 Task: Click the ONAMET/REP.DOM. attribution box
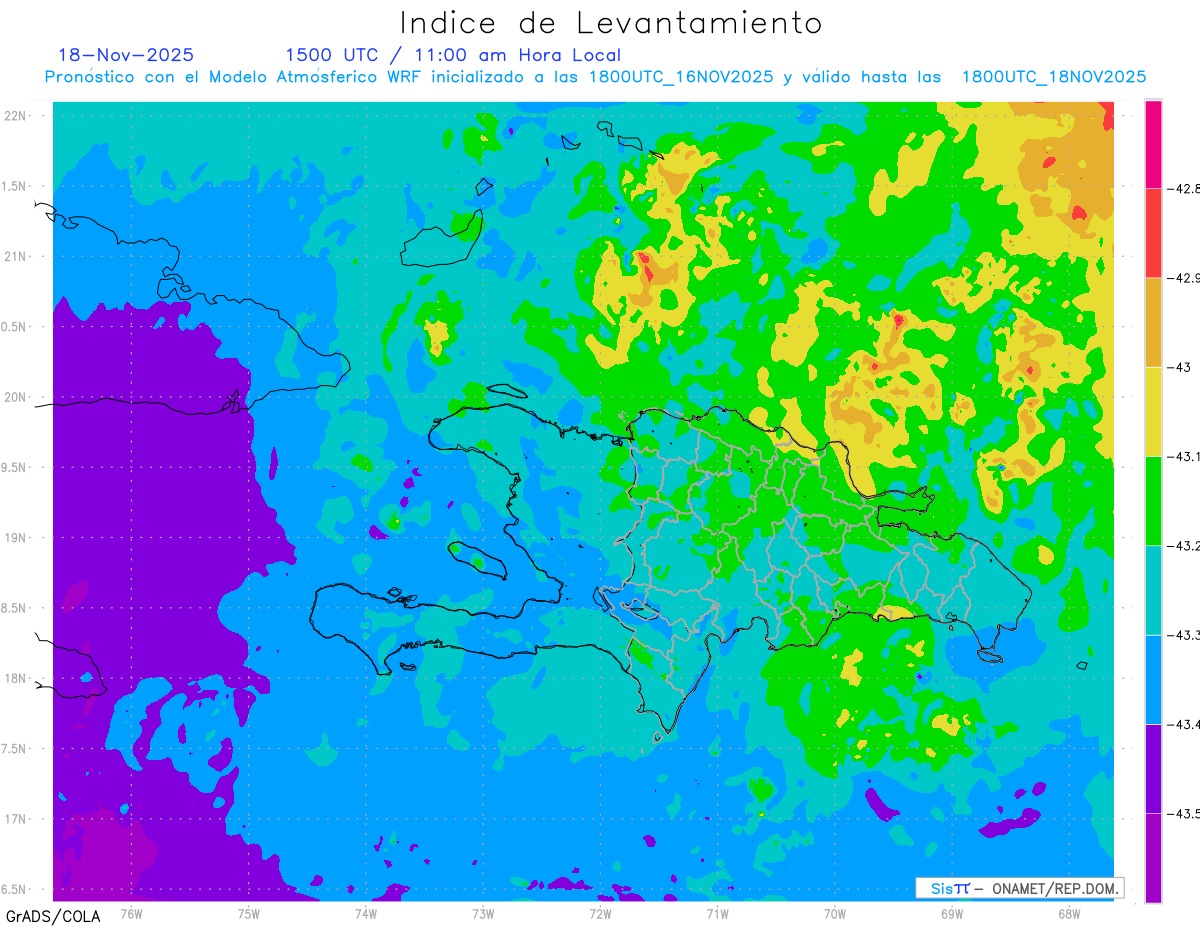click(1019, 888)
